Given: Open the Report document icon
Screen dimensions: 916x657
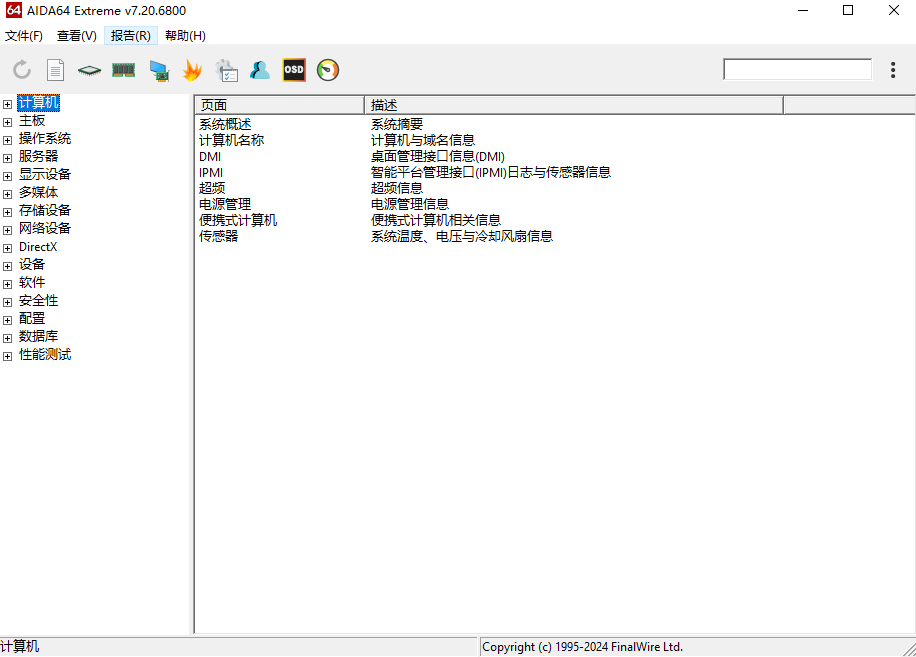Looking at the screenshot, I should pyautogui.click(x=56, y=70).
